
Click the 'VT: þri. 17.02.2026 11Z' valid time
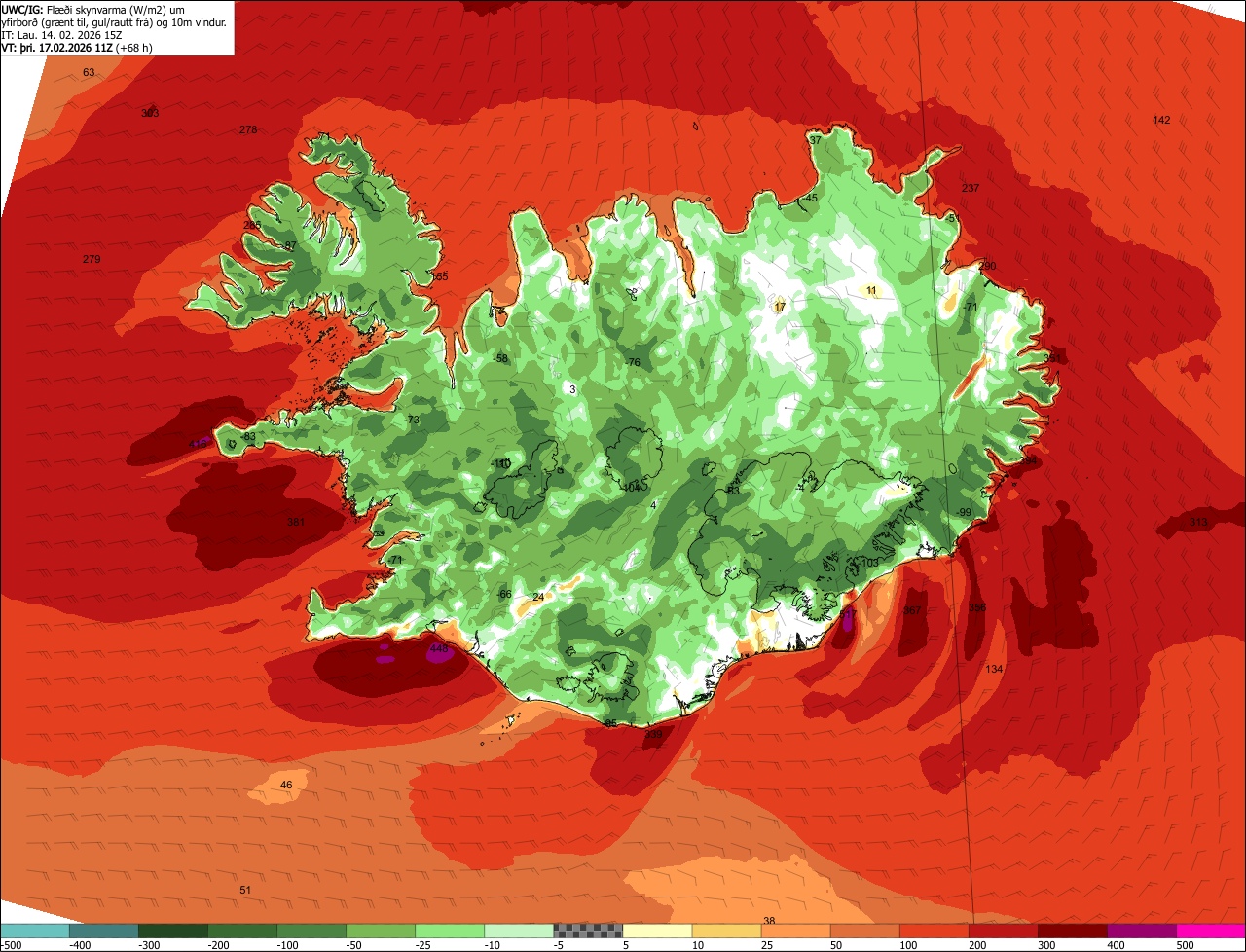point(57,48)
